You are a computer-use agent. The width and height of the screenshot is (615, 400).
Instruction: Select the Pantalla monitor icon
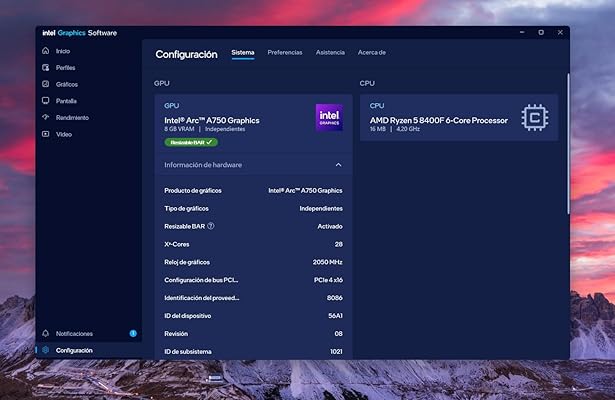pos(45,101)
